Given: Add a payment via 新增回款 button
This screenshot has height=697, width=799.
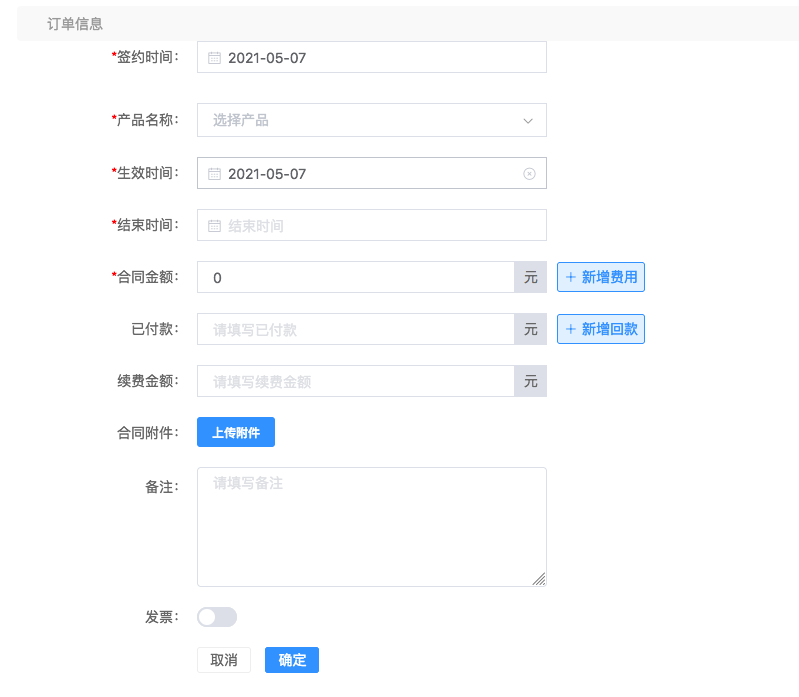Looking at the screenshot, I should pyautogui.click(x=601, y=329).
